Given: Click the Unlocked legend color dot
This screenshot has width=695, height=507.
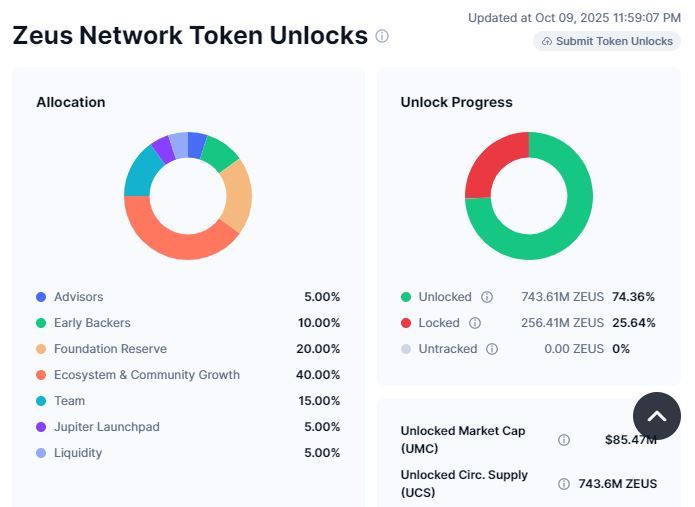Looking at the screenshot, I should [406, 297].
